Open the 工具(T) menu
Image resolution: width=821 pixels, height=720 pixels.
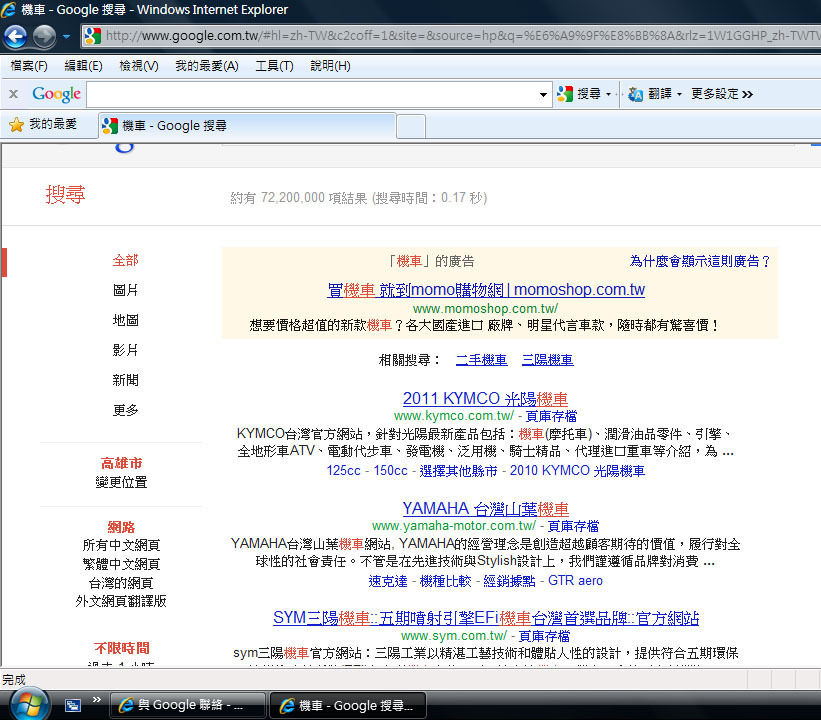pos(274,66)
